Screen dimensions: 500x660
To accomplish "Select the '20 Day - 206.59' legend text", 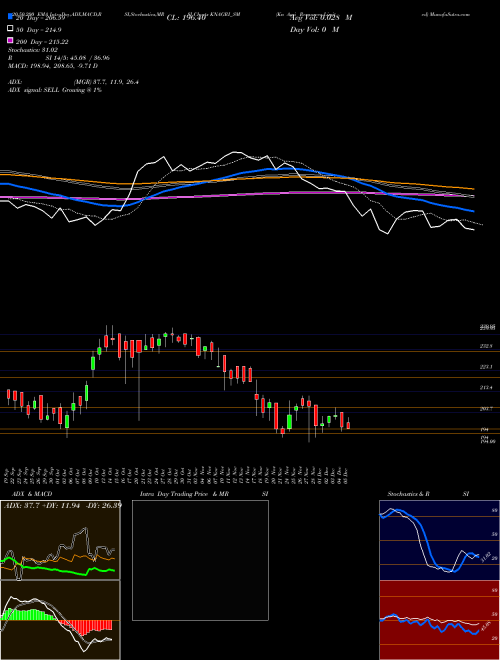I will point(40,19).
